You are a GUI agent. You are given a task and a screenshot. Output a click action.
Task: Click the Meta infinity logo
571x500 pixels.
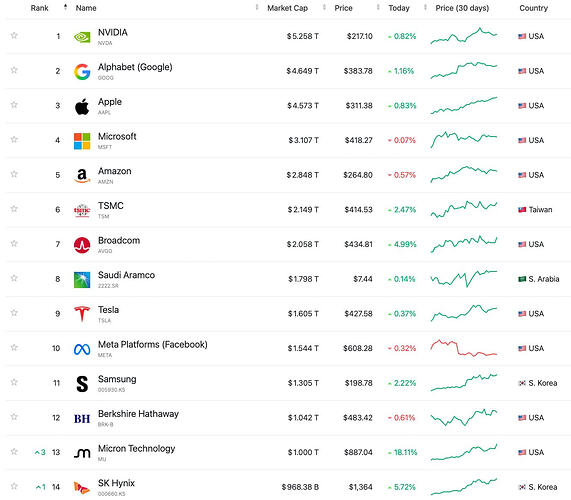(82, 349)
